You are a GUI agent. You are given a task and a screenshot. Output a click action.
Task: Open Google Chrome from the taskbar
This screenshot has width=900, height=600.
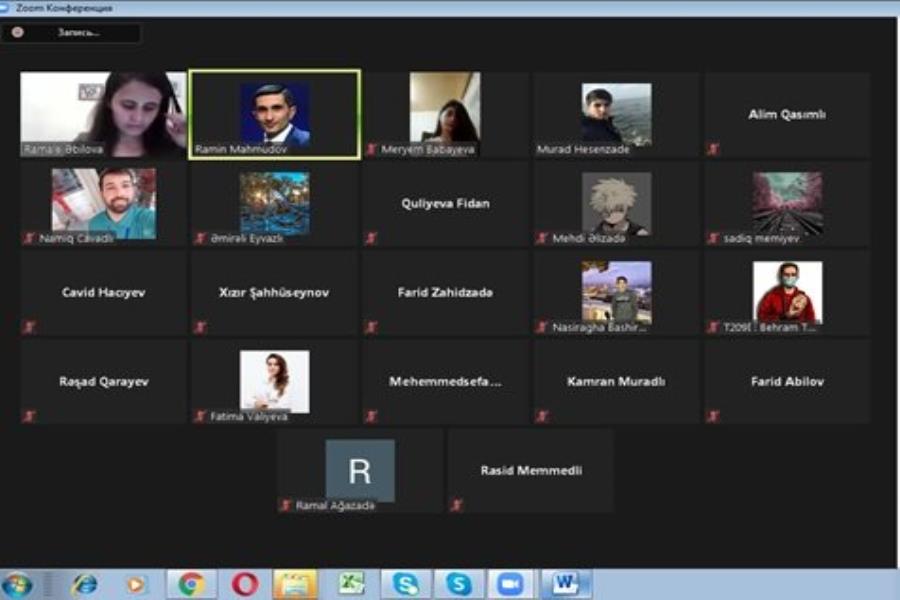(191, 584)
